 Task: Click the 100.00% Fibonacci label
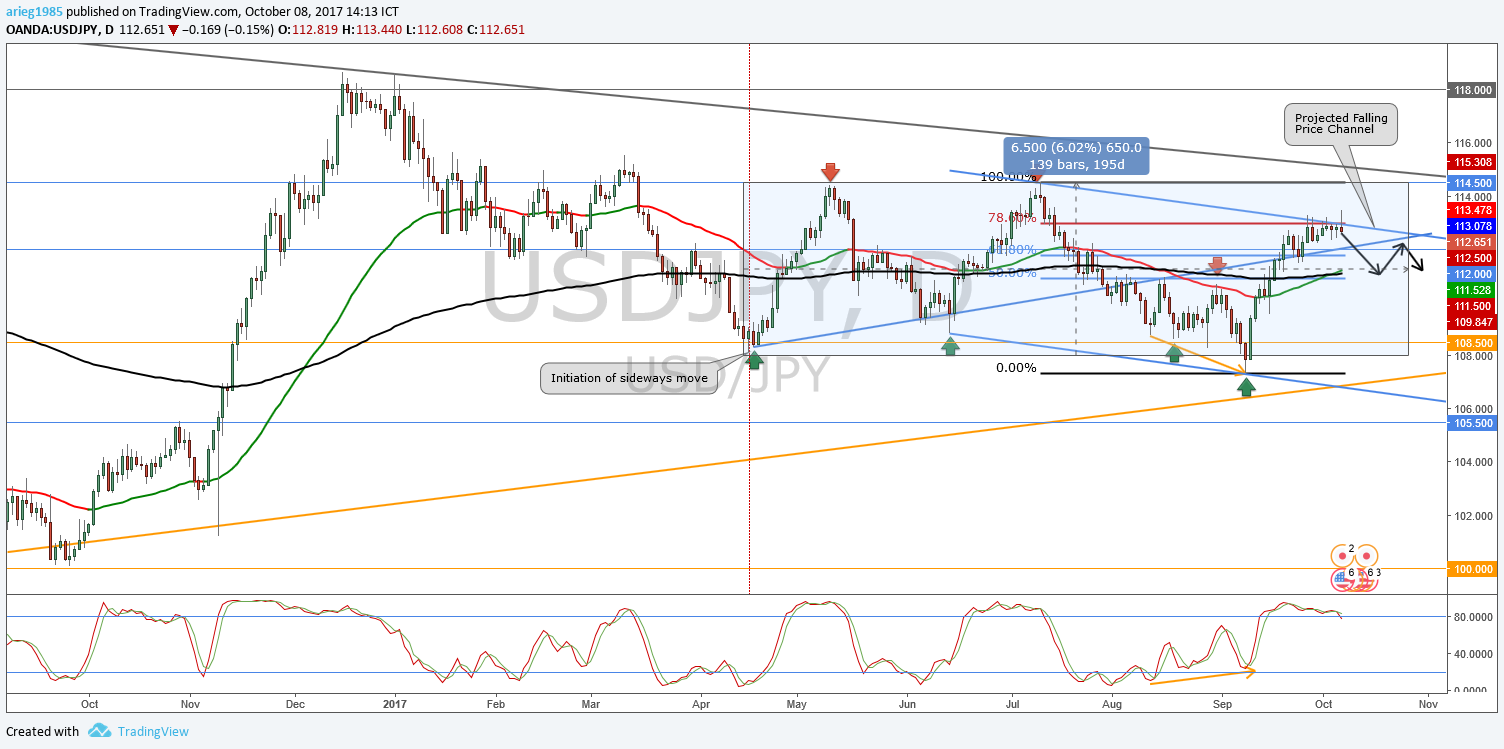pos(1008,177)
